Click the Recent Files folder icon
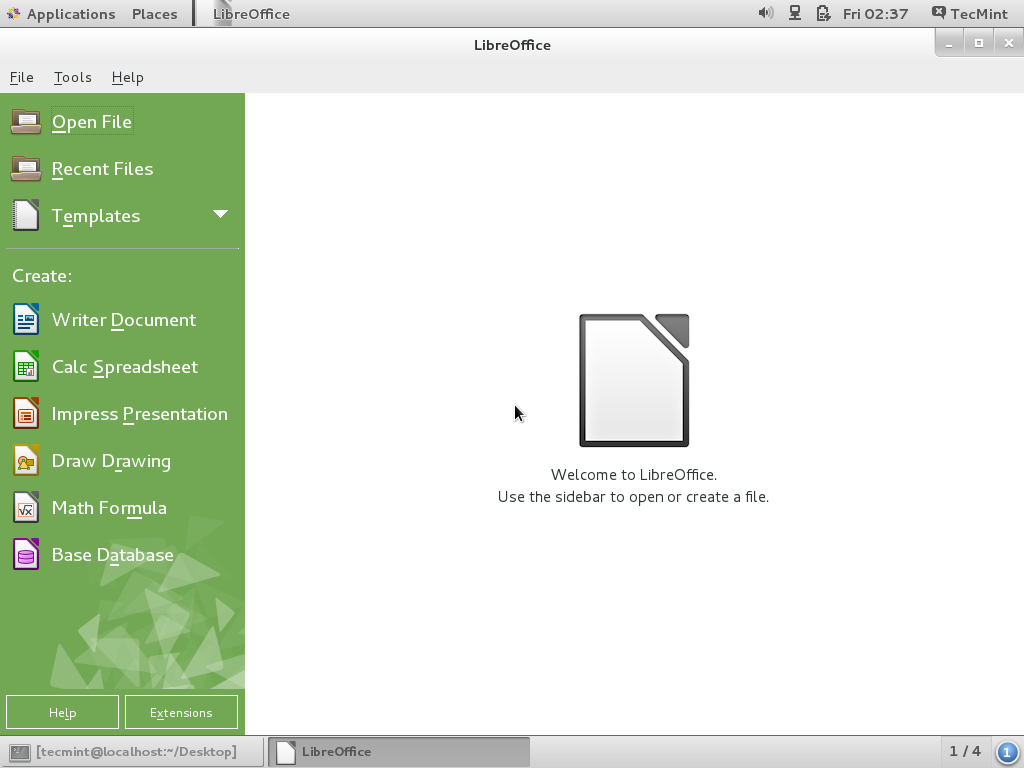Screen dimensions: 1024x768 [x=26, y=168]
